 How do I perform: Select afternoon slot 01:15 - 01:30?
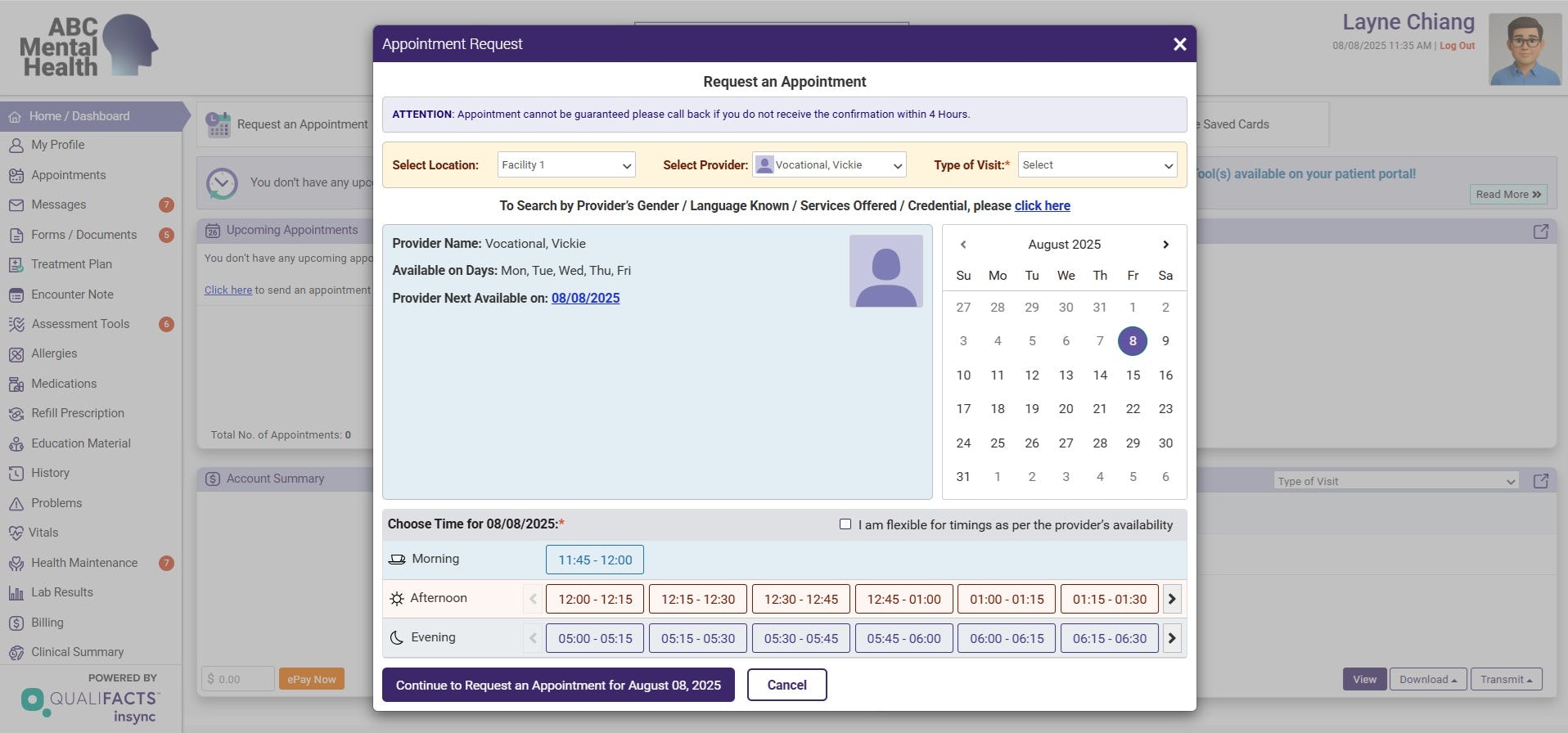click(1110, 599)
